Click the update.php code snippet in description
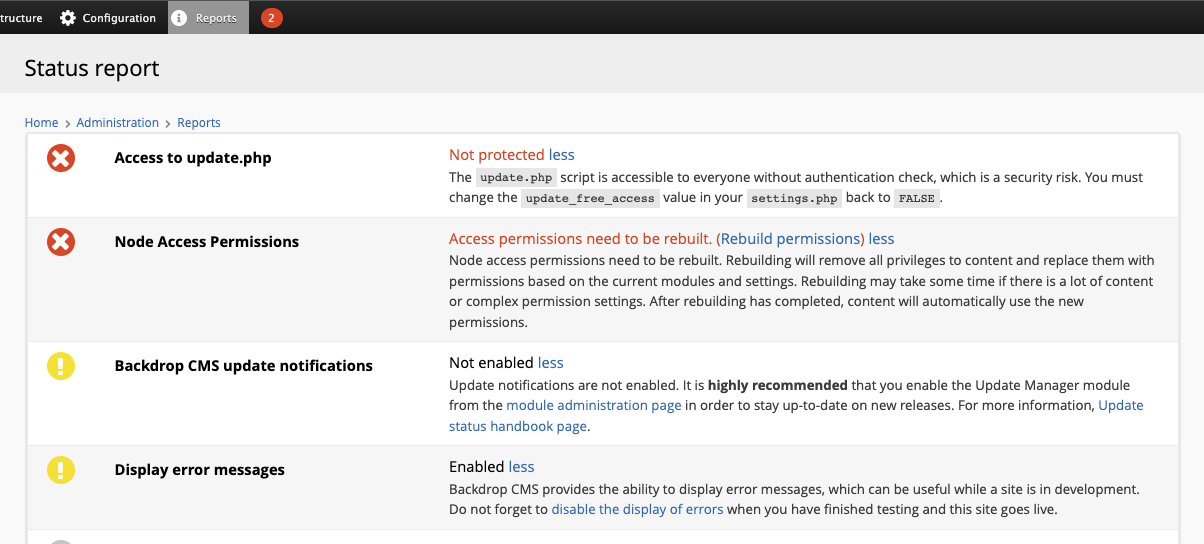Viewport: 1204px width, 544px height. [x=514, y=177]
